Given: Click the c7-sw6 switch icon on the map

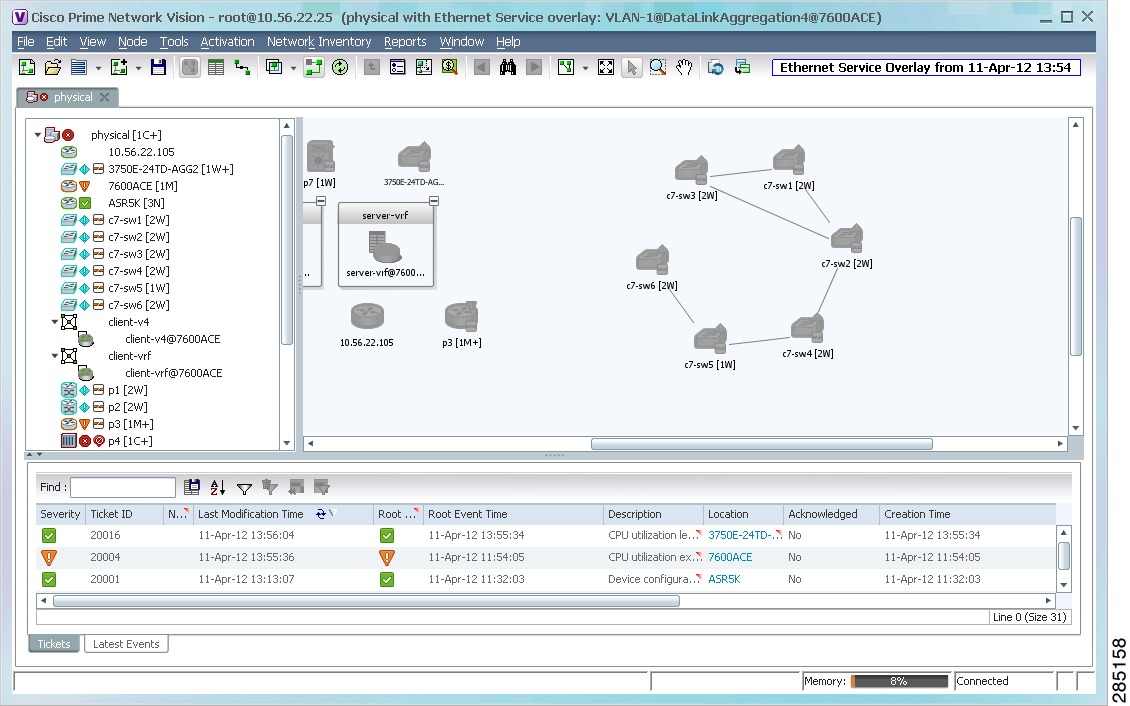Looking at the screenshot, I should point(652,261).
